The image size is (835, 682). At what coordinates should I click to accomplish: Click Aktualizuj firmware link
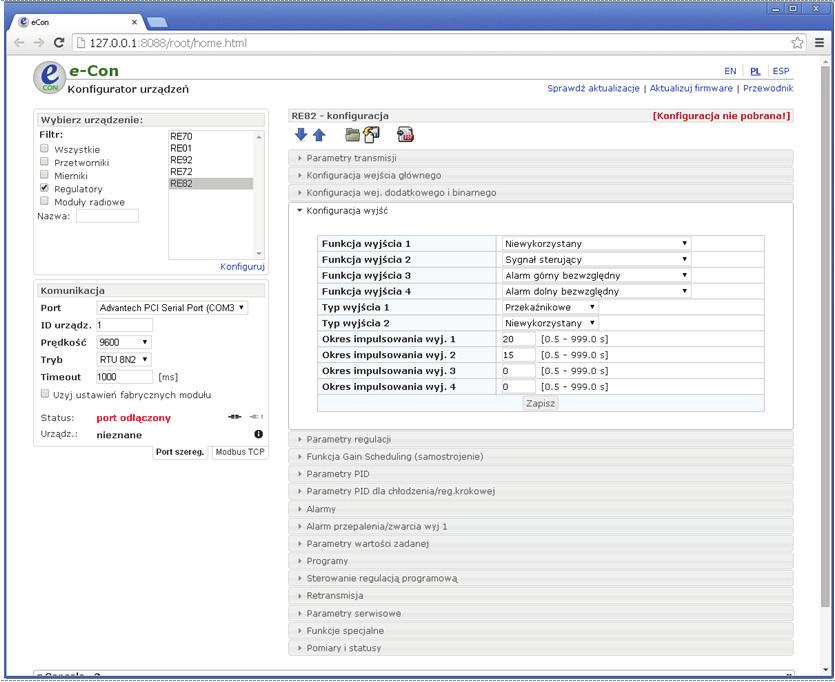pos(691,88)
